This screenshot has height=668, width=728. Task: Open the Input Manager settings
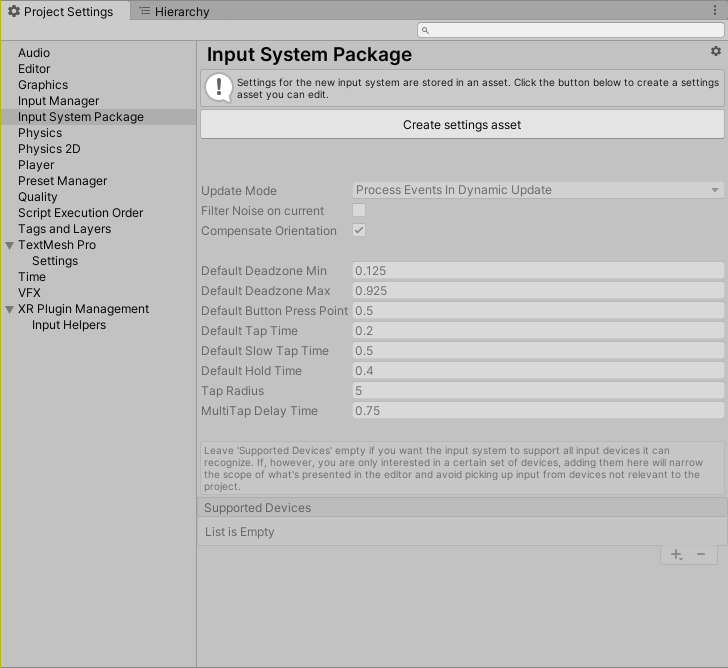(58, 101)
